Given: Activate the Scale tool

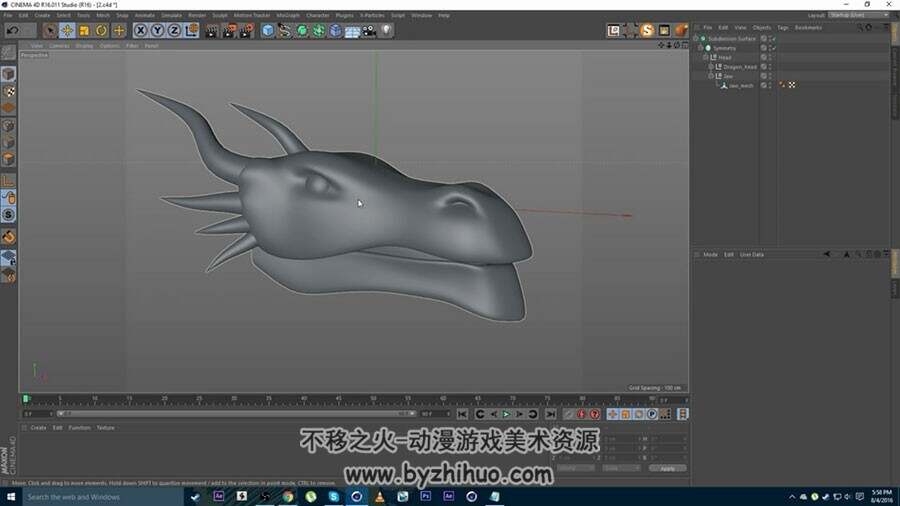Looking at the screenshot, I should [84, 30].
